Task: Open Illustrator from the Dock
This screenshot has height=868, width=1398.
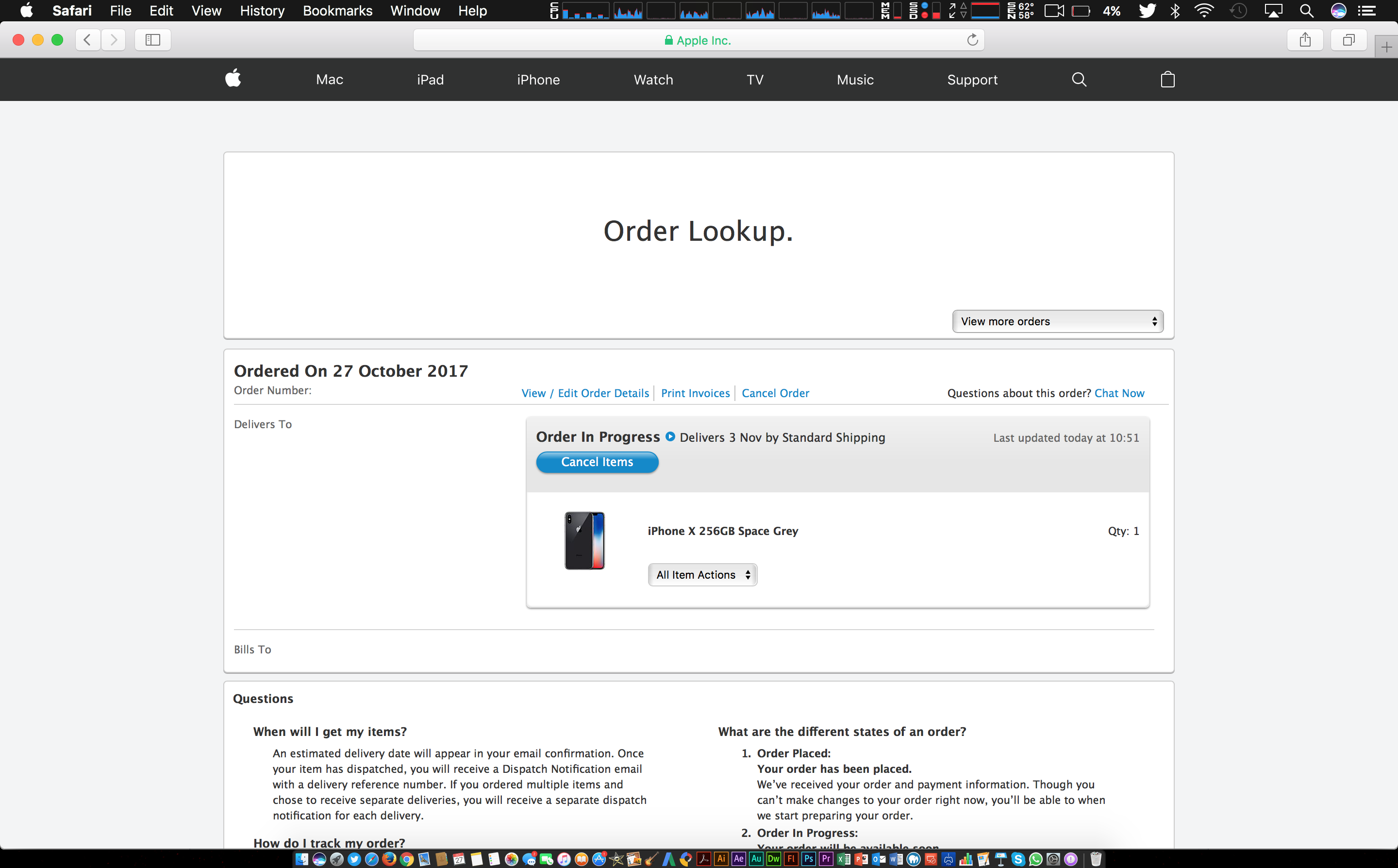Action: [x=721, y=859]
